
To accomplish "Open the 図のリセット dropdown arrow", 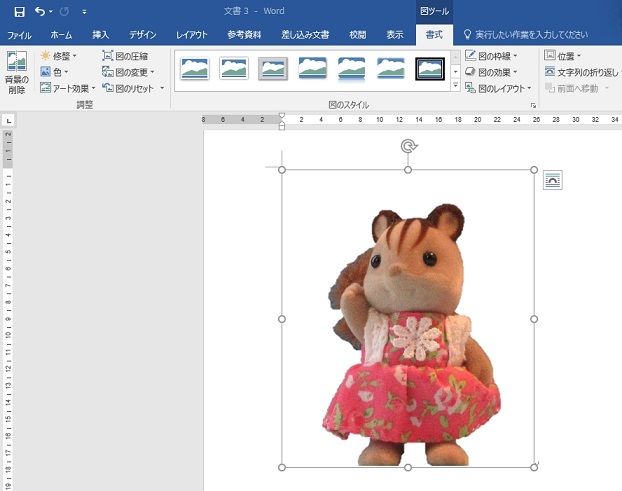I will [162, 88].
